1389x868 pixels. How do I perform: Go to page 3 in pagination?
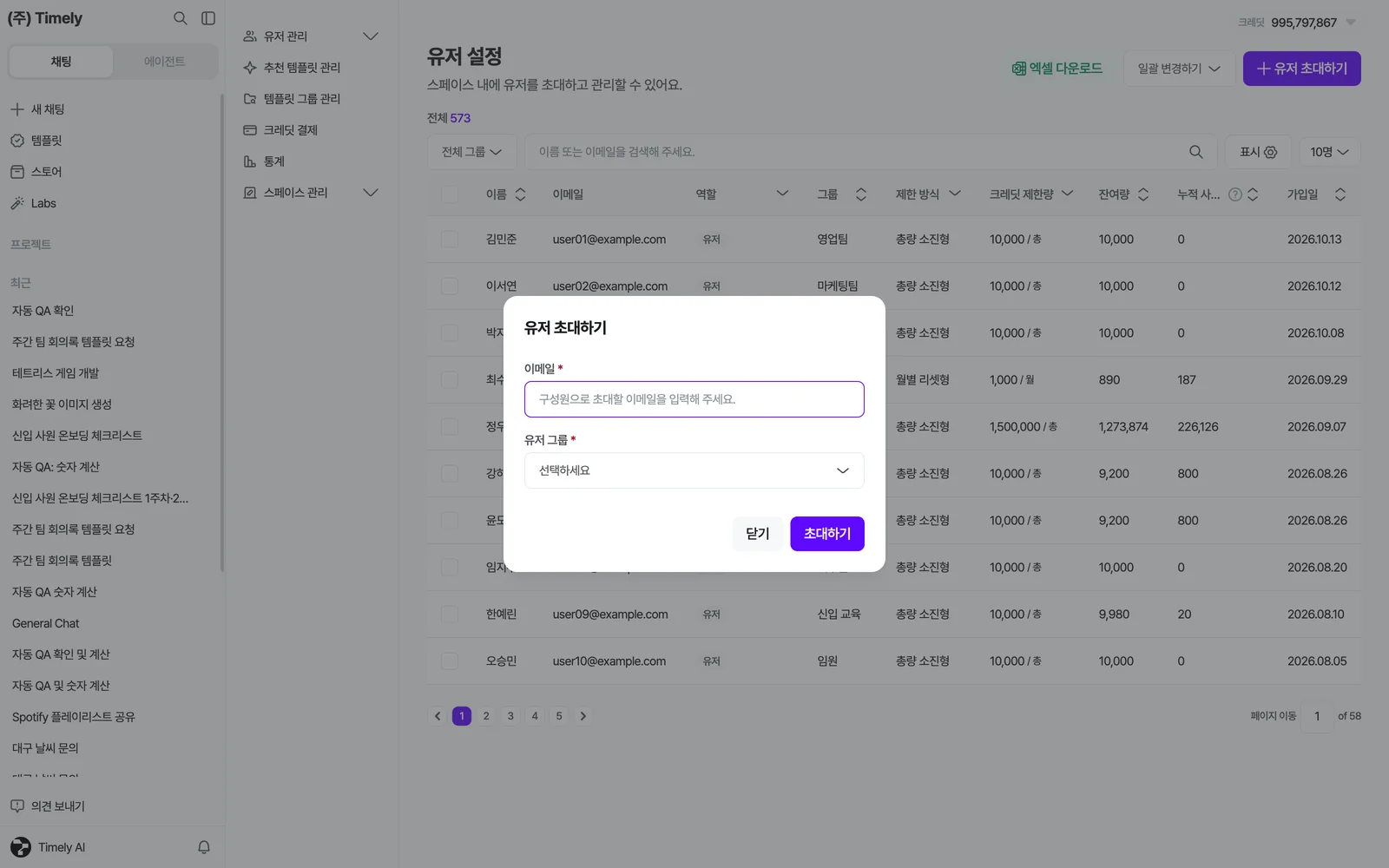click(x=510, y=716)
